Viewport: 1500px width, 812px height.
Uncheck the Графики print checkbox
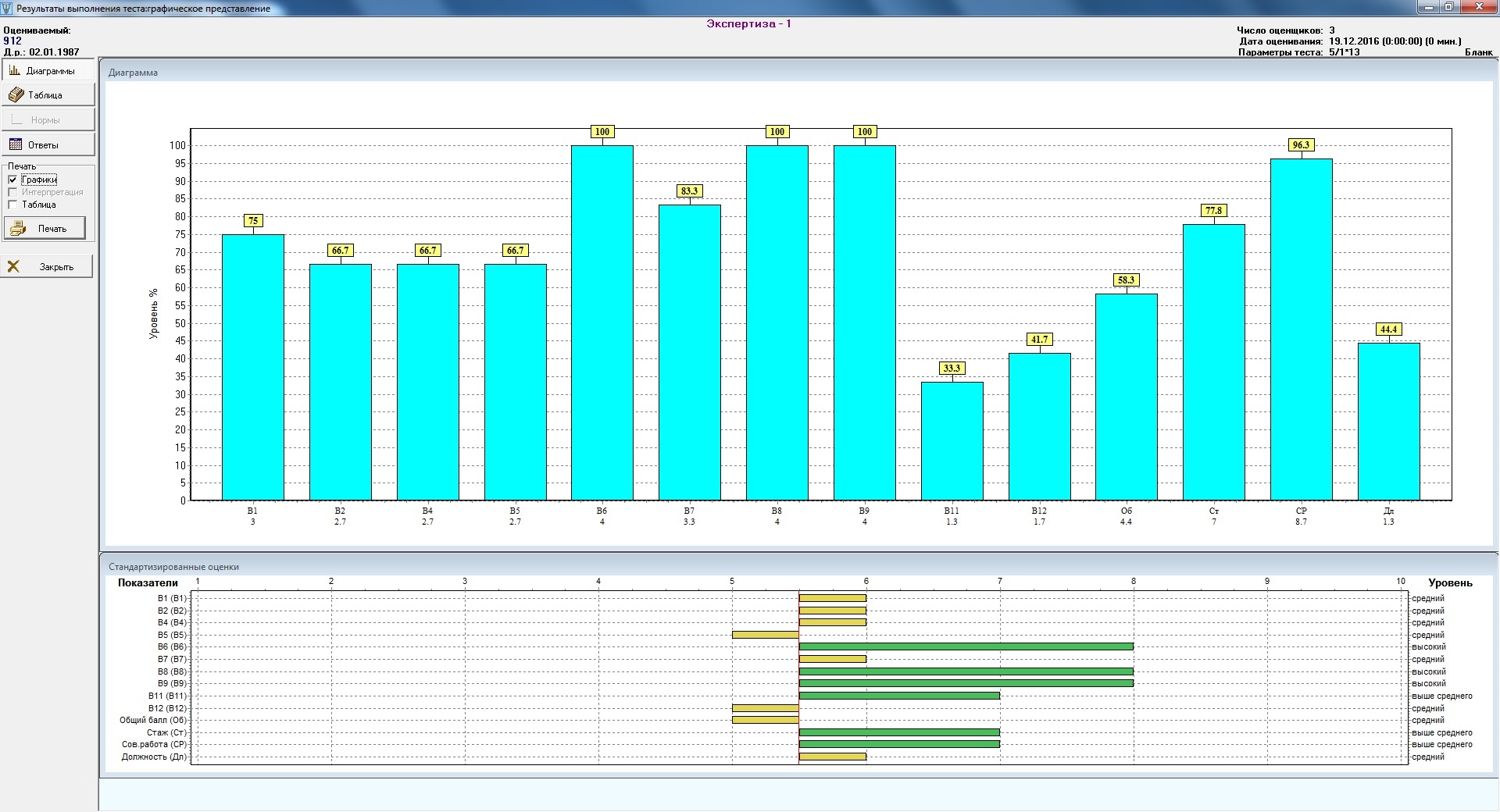click(12, 180)
